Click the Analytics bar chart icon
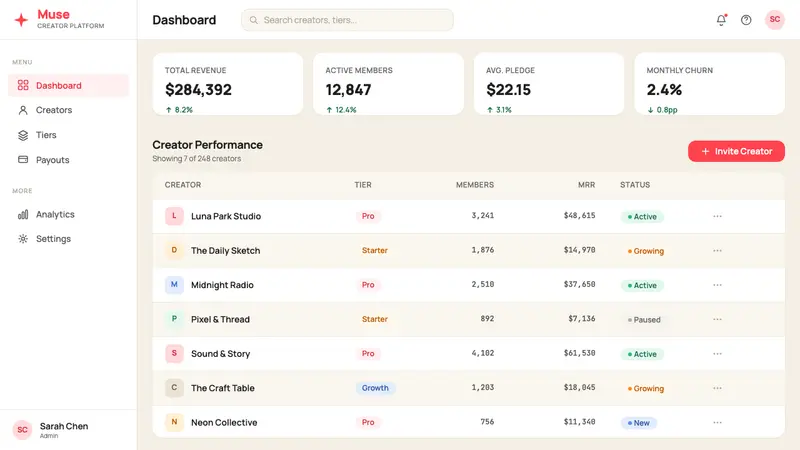The height and width of the screenshot is (450, 800). [x=23, y=214]
